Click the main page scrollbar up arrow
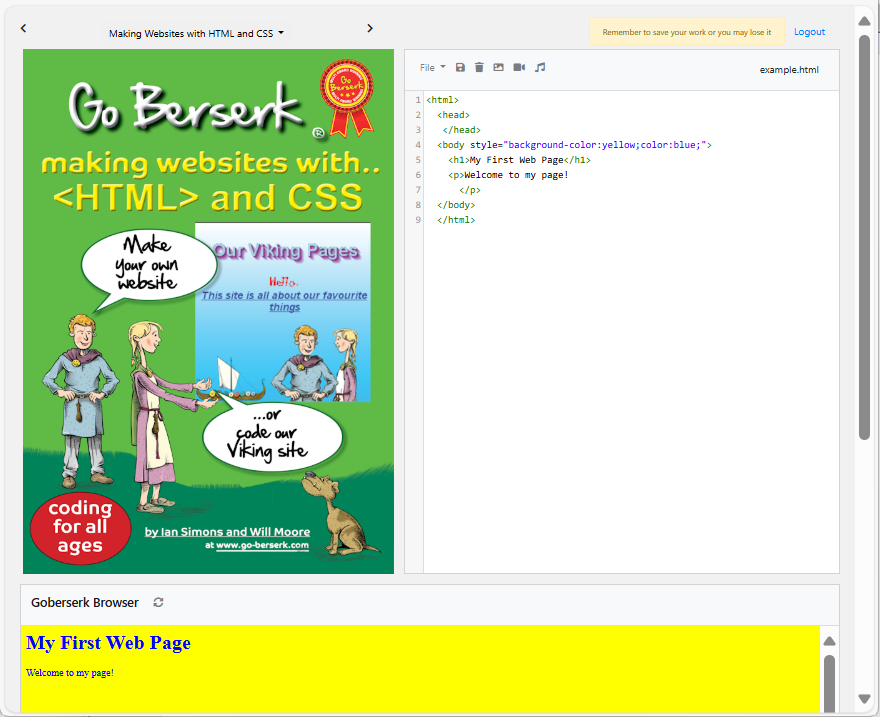 (x=864, y=21)
